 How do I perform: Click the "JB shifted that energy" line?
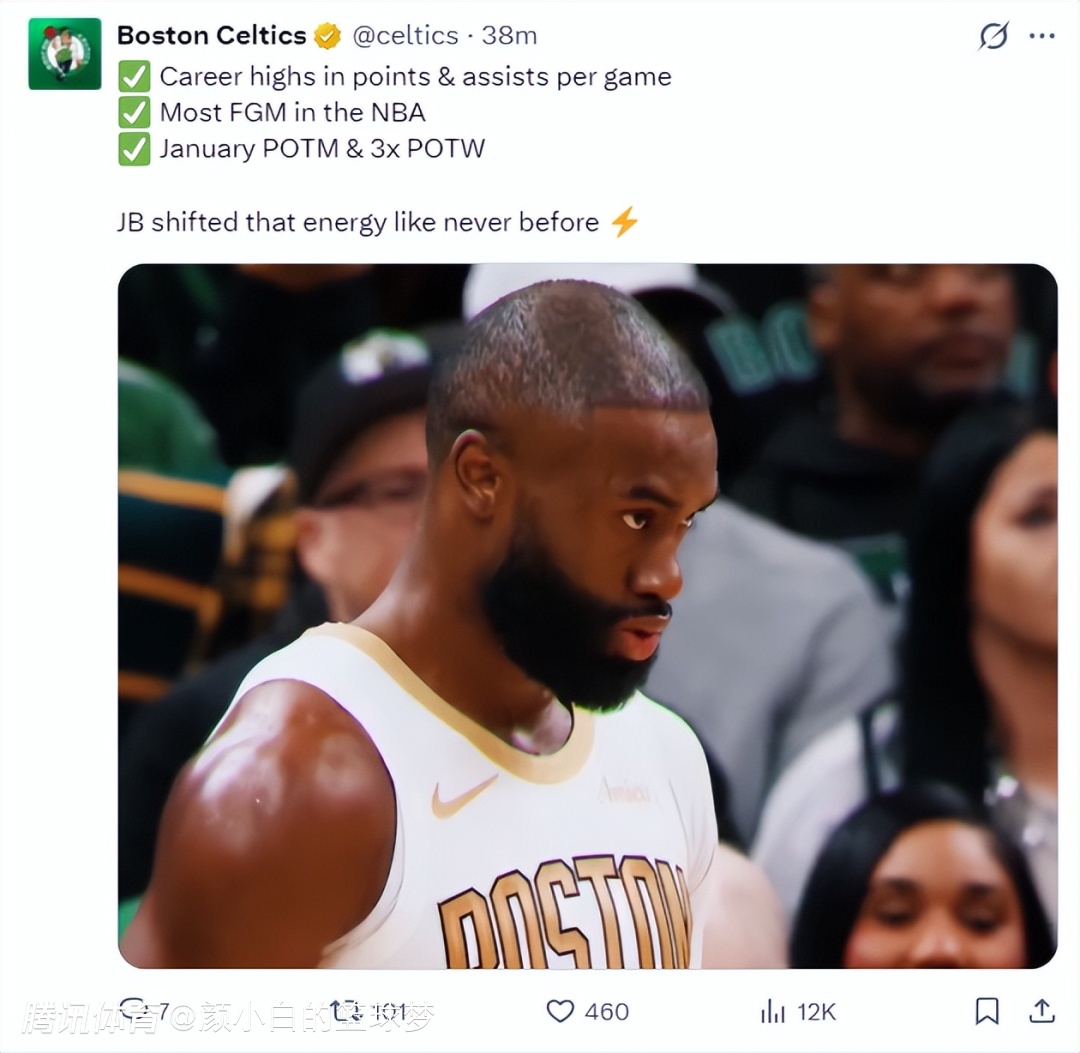pos(358,222)
